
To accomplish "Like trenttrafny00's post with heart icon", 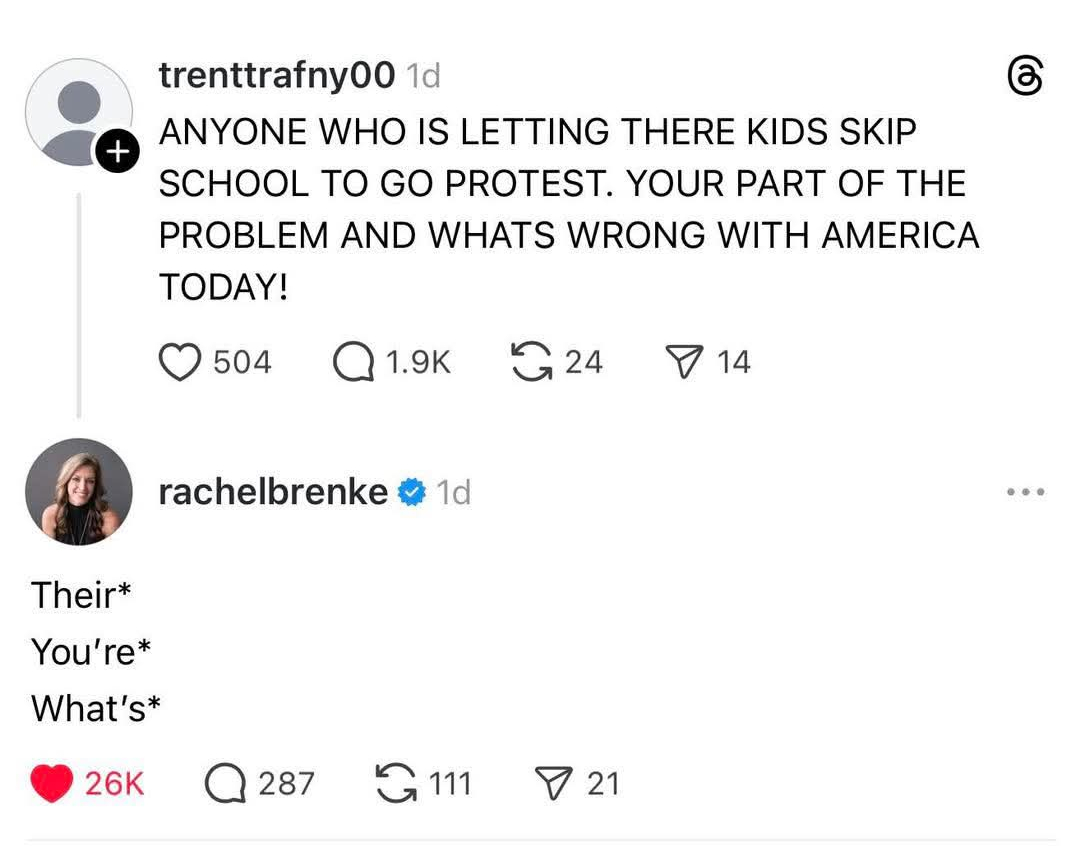I will (x=181, y=362).
